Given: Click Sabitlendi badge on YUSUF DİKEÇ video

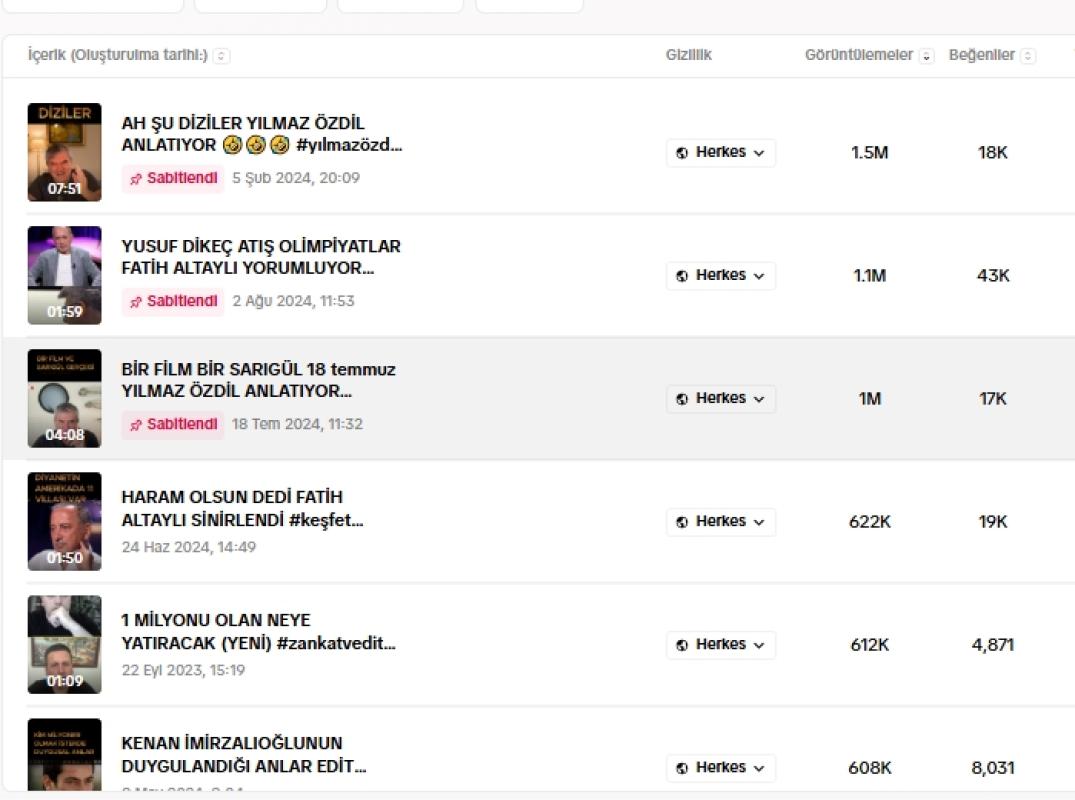Looking at the screenshot, I should tap(173, 302).
